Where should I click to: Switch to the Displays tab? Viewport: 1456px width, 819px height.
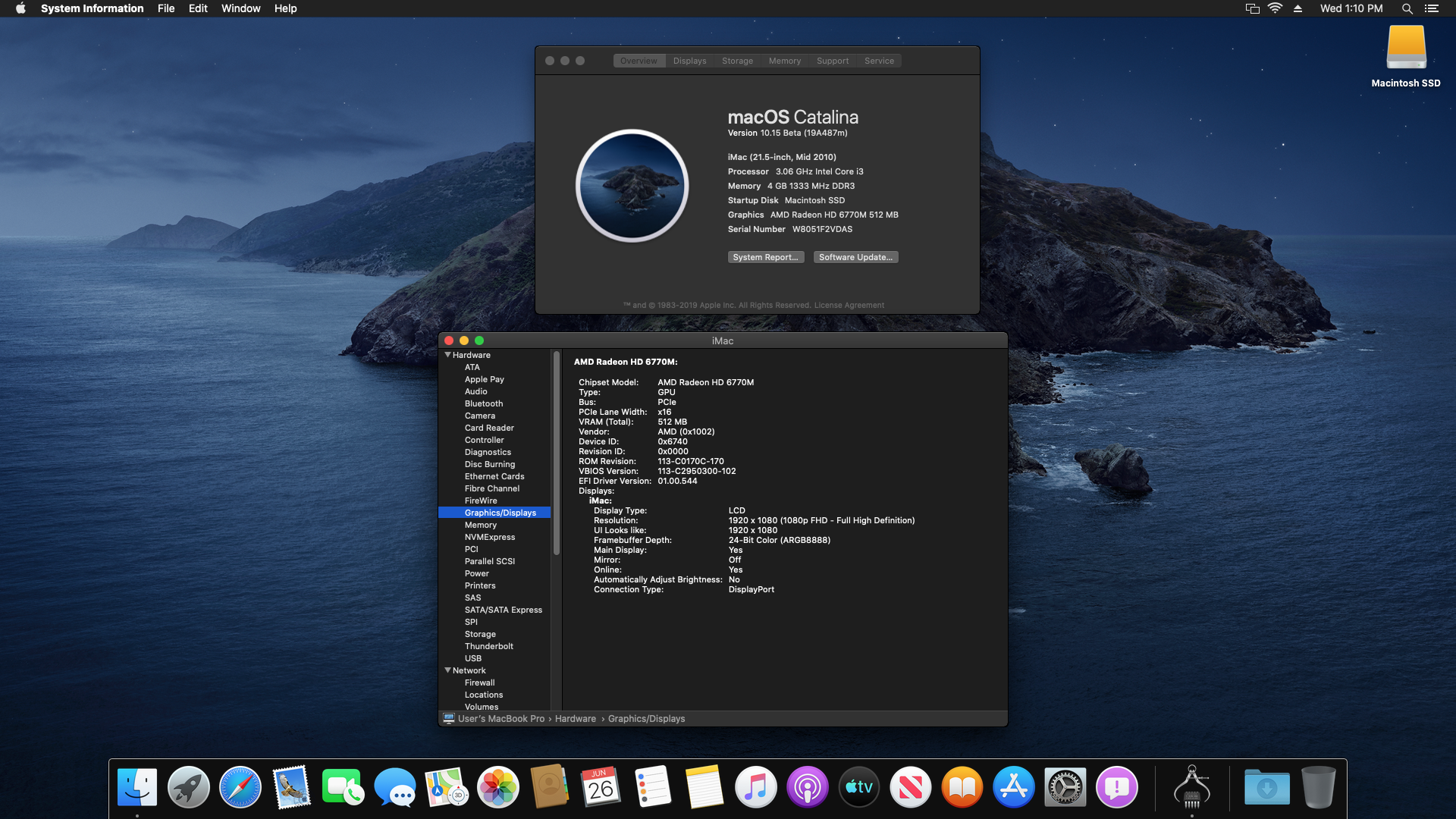(689, 61)
